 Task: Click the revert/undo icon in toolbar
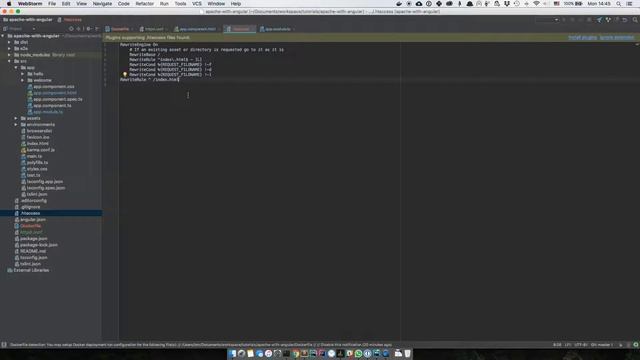[x=624, y=20]
